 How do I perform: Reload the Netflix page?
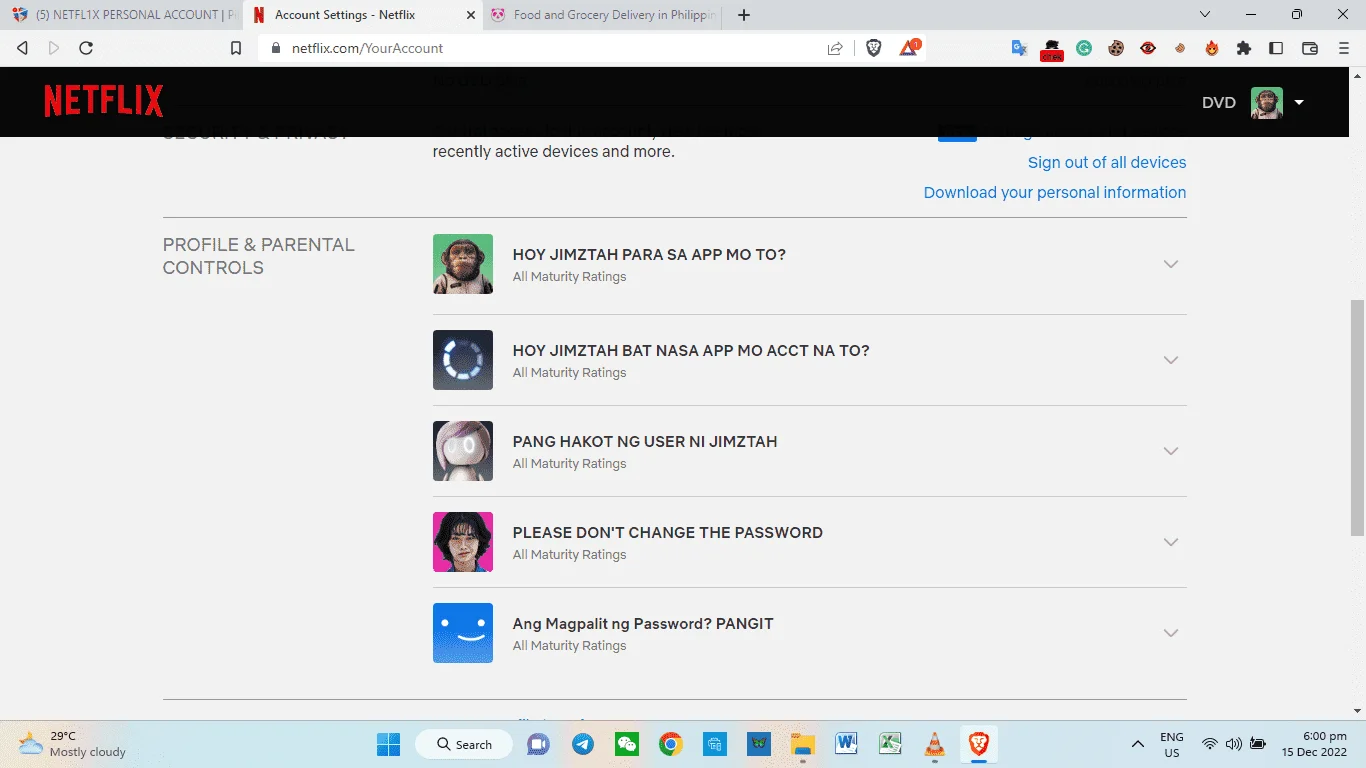(x=86, y=48)
